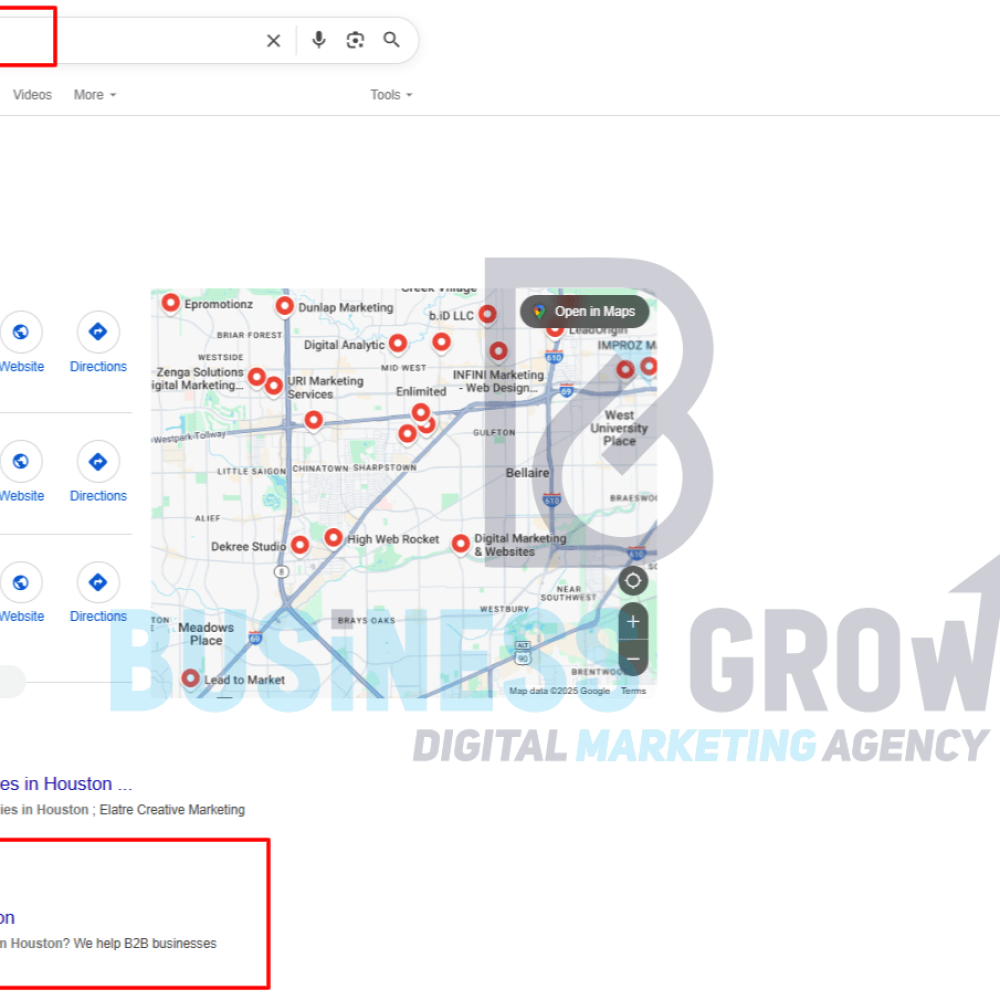Start voice search with microphone icon
1000x1000 pixels.
[x=319, y=40]
